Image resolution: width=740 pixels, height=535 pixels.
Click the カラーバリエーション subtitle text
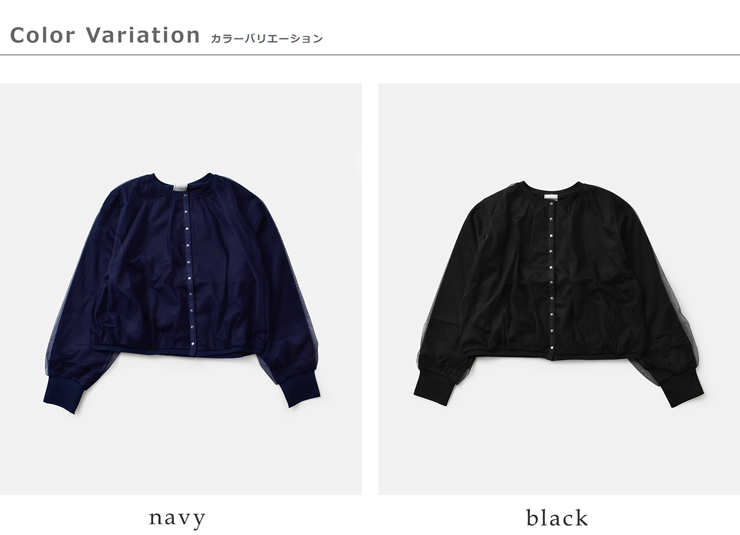tap(267, 39)
